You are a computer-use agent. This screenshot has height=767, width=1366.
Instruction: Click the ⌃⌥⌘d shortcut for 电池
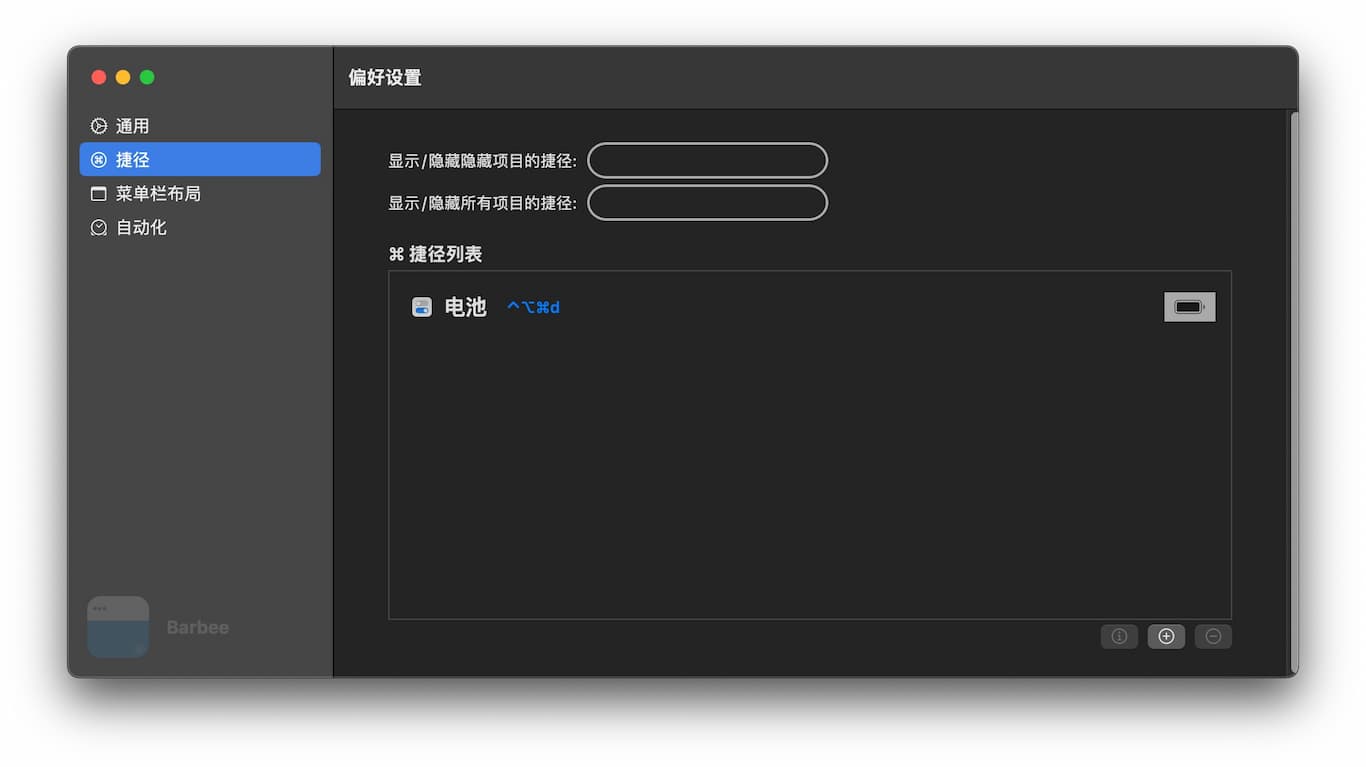533,307
